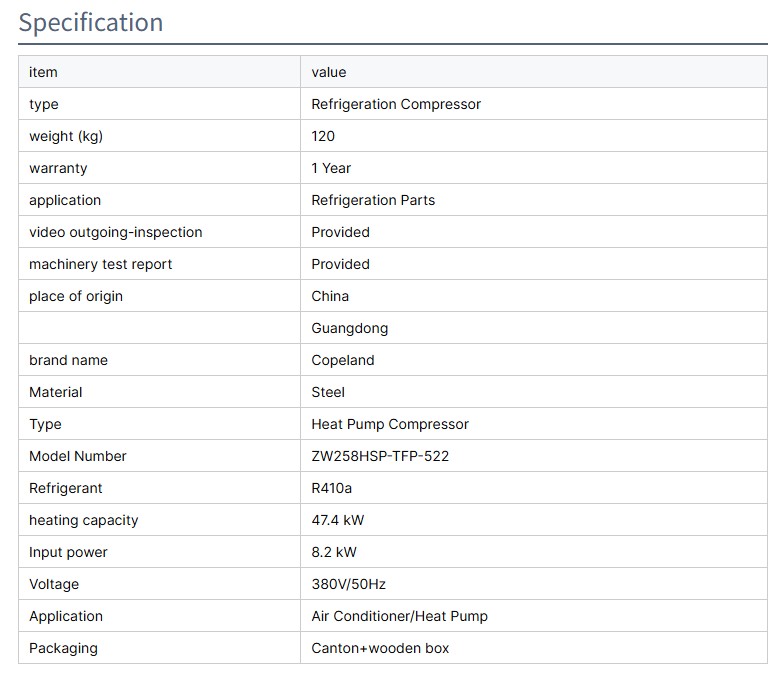Select the "Copeland" brand name value

coord(345,360)
